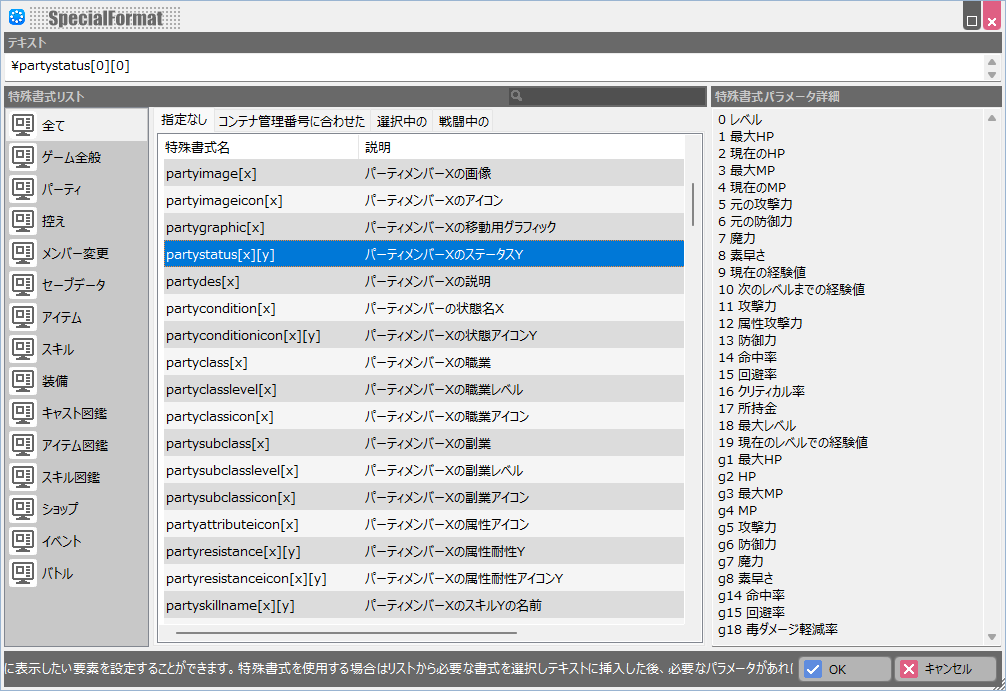Select the バトル category icon

pyautogui.click(x=23, y=573)
